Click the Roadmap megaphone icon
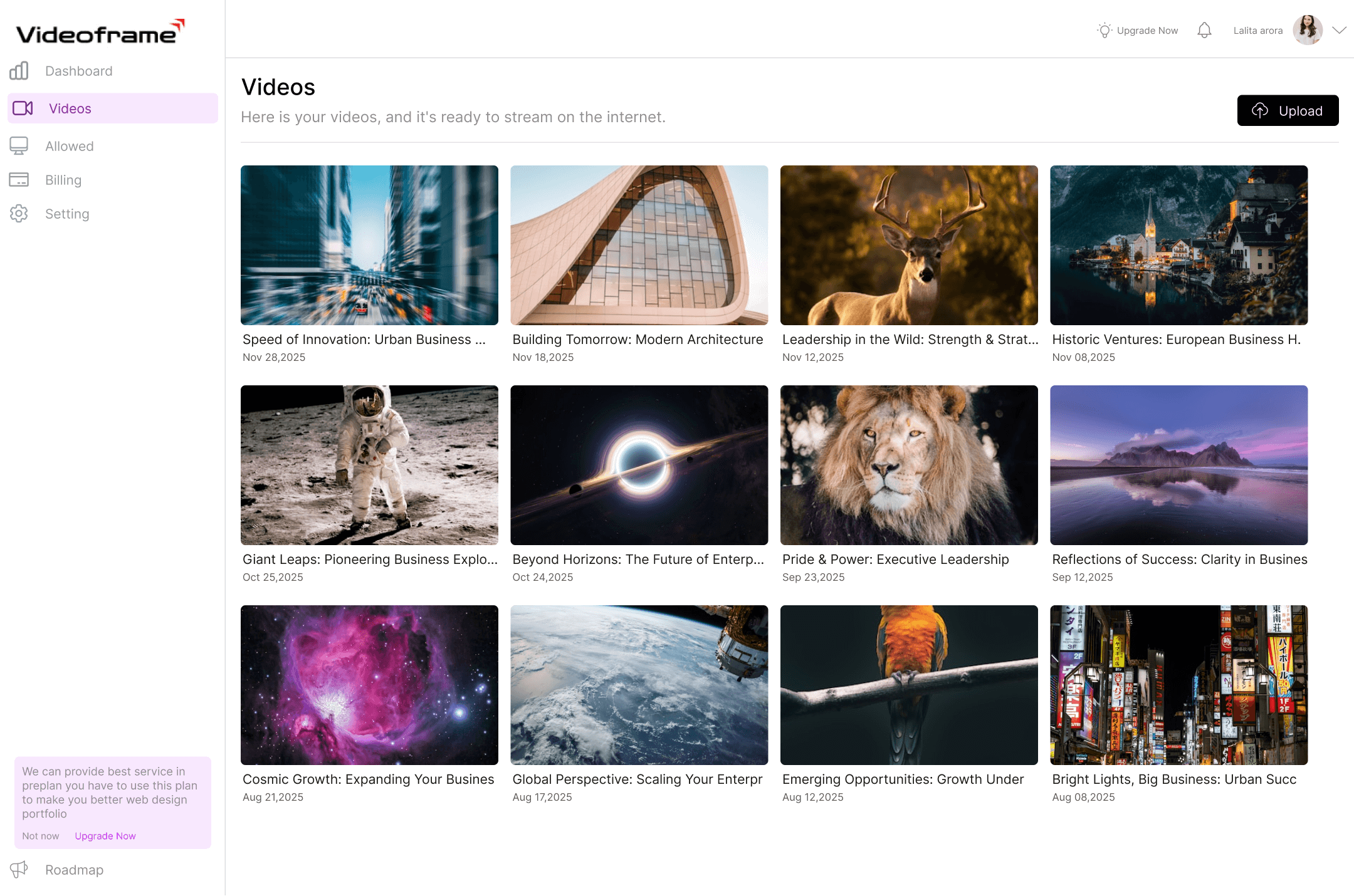 click(19, 869)
